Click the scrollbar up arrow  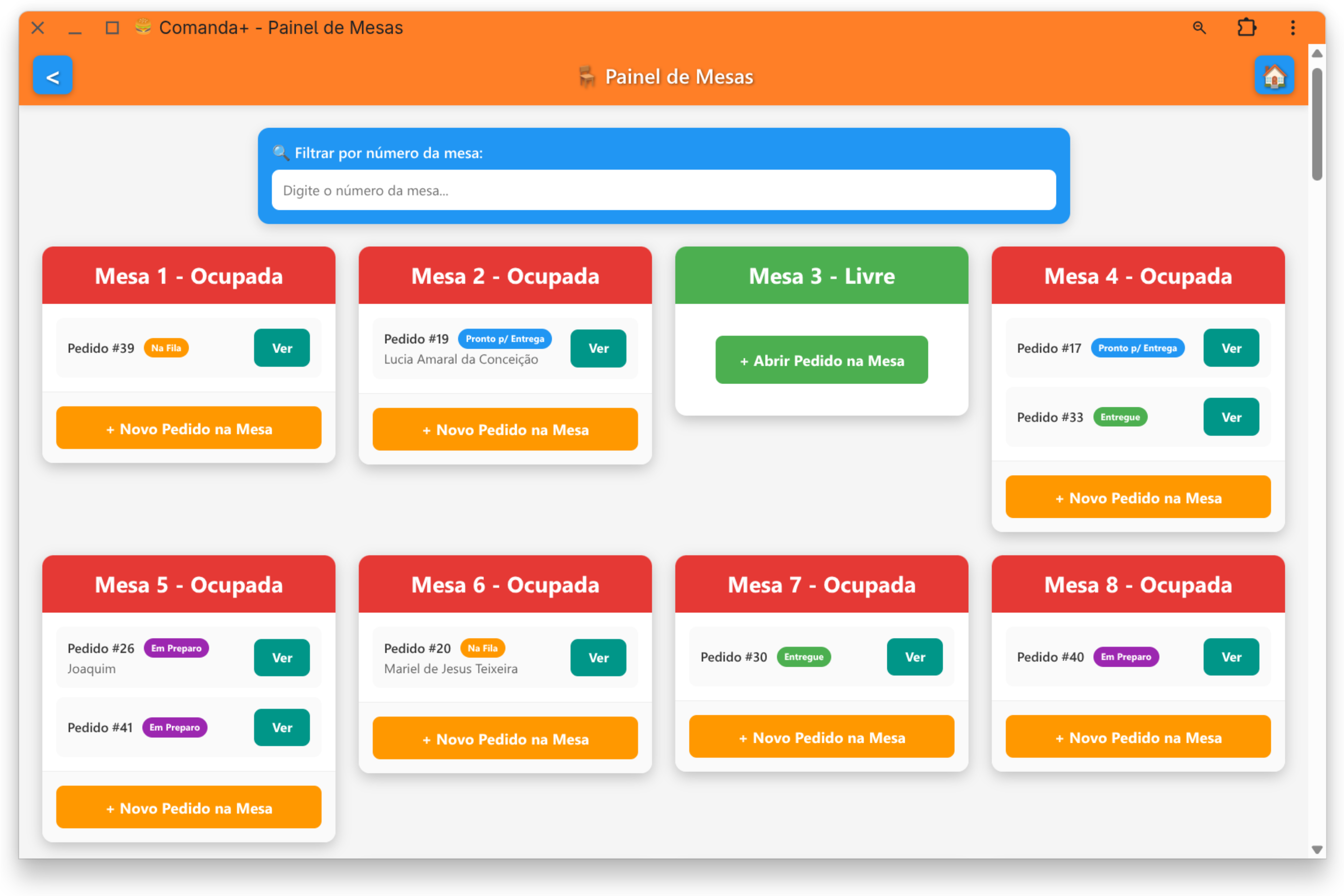[1316, 53]
